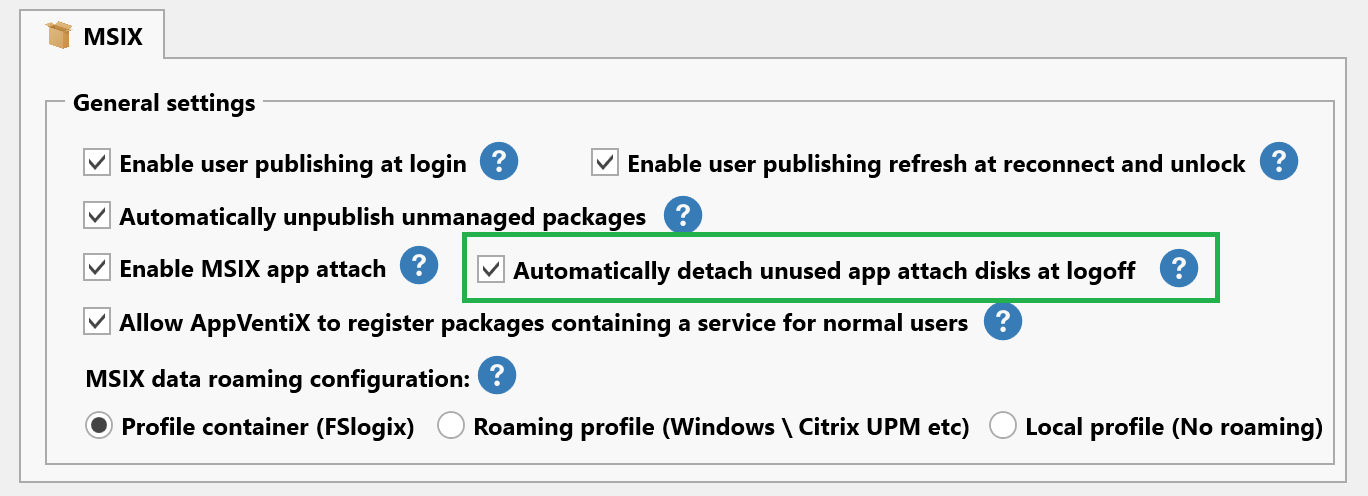
Task: Show help for MSIX data roaming configuration
Action: point(497,376)
